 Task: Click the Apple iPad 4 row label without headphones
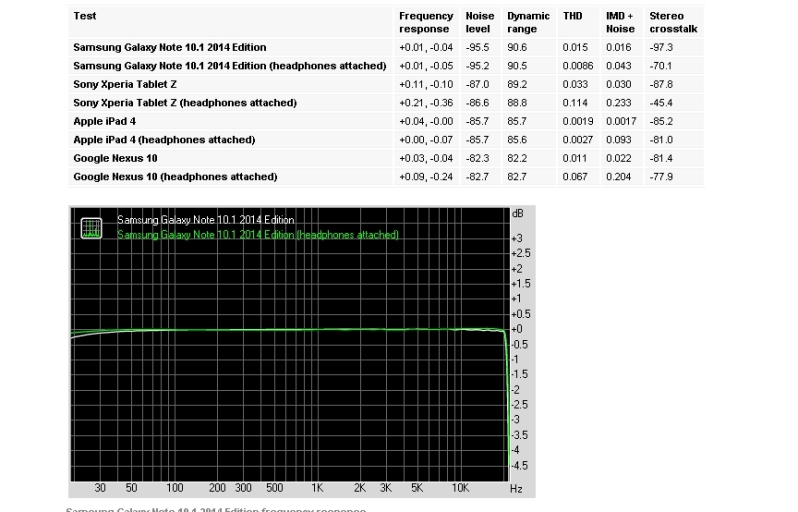pyautogui.click(x=104, y=121)
